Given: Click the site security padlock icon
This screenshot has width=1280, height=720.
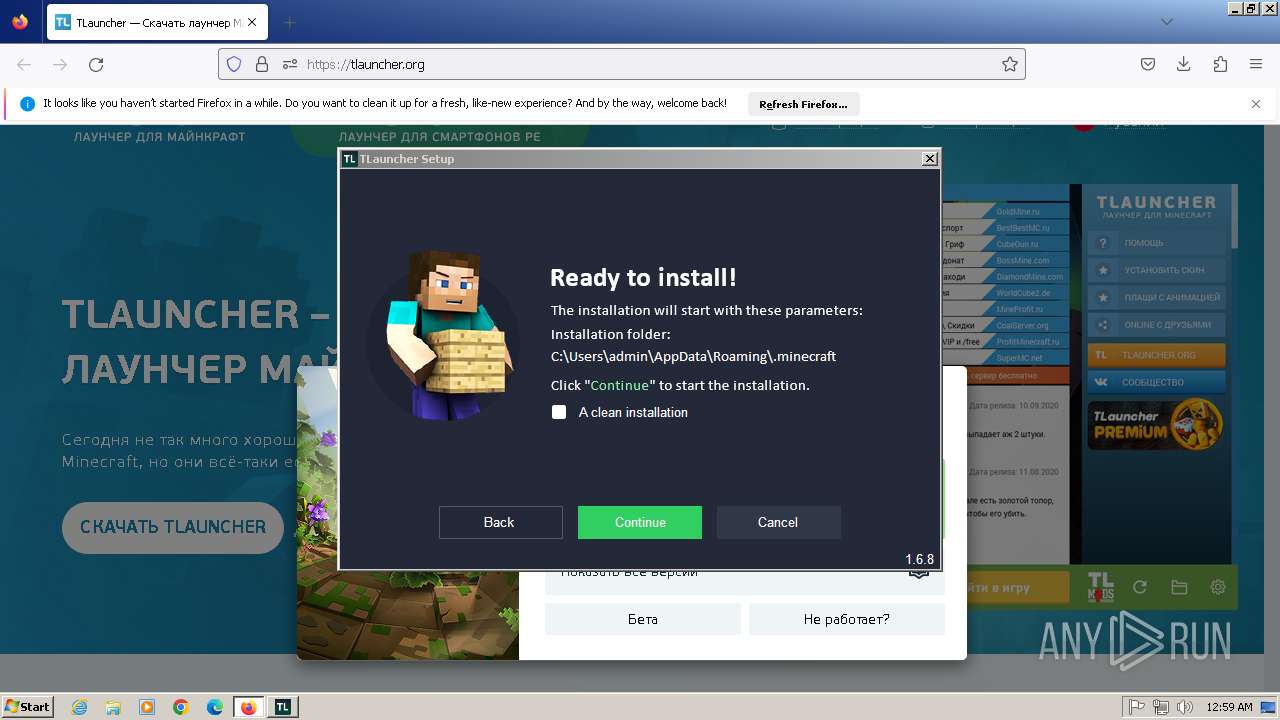Looking at the screenshot, I should click(262, 64).
